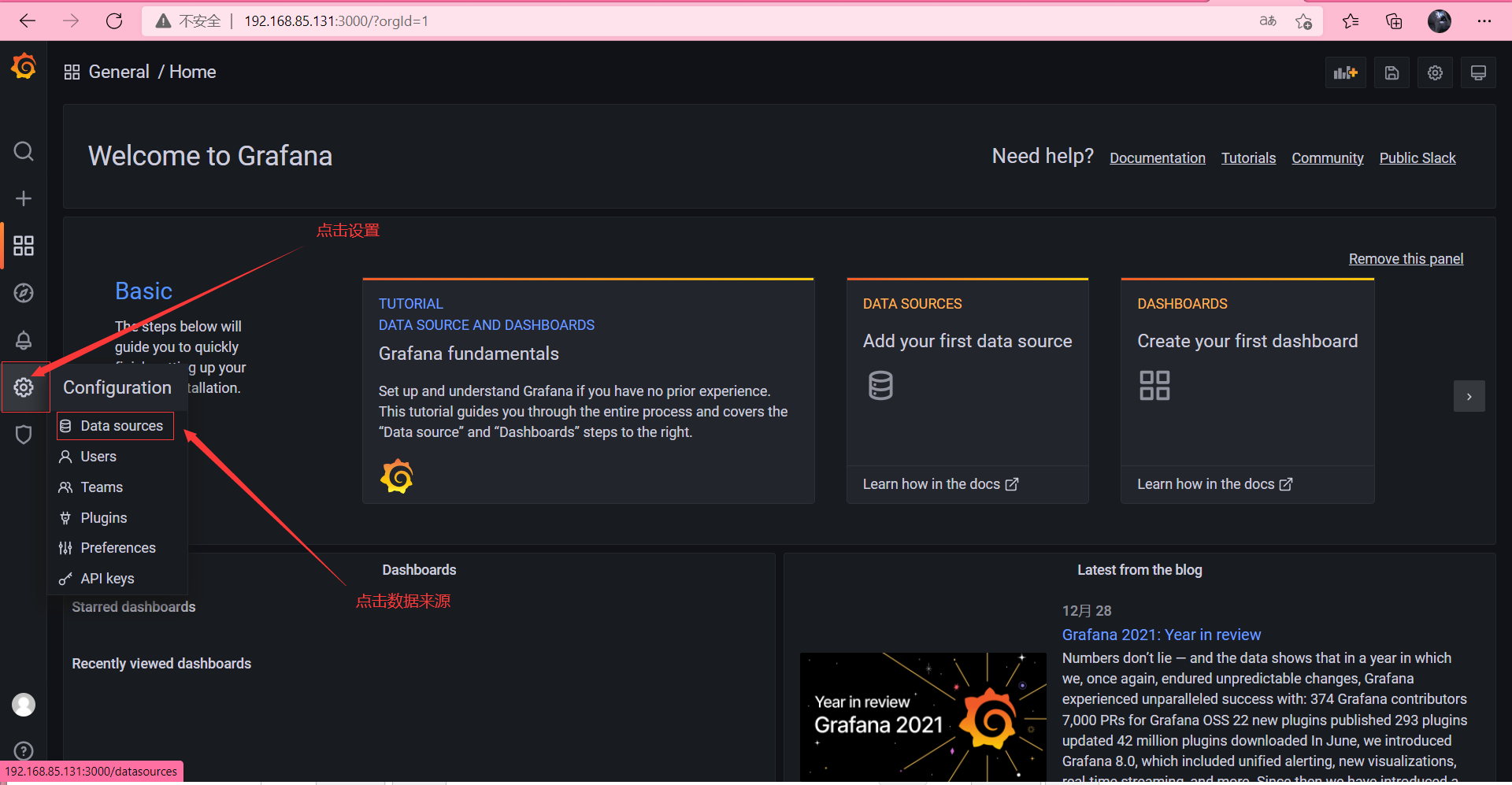Reload the page with refresh icon
The height and width of the screenshot is (785, 1512).
click(114, 21)
